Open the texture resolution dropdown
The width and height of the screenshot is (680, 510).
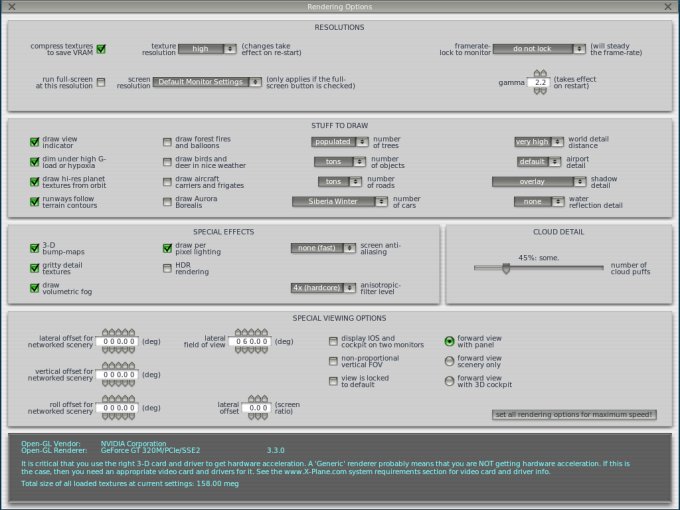(x=207, y=49)
